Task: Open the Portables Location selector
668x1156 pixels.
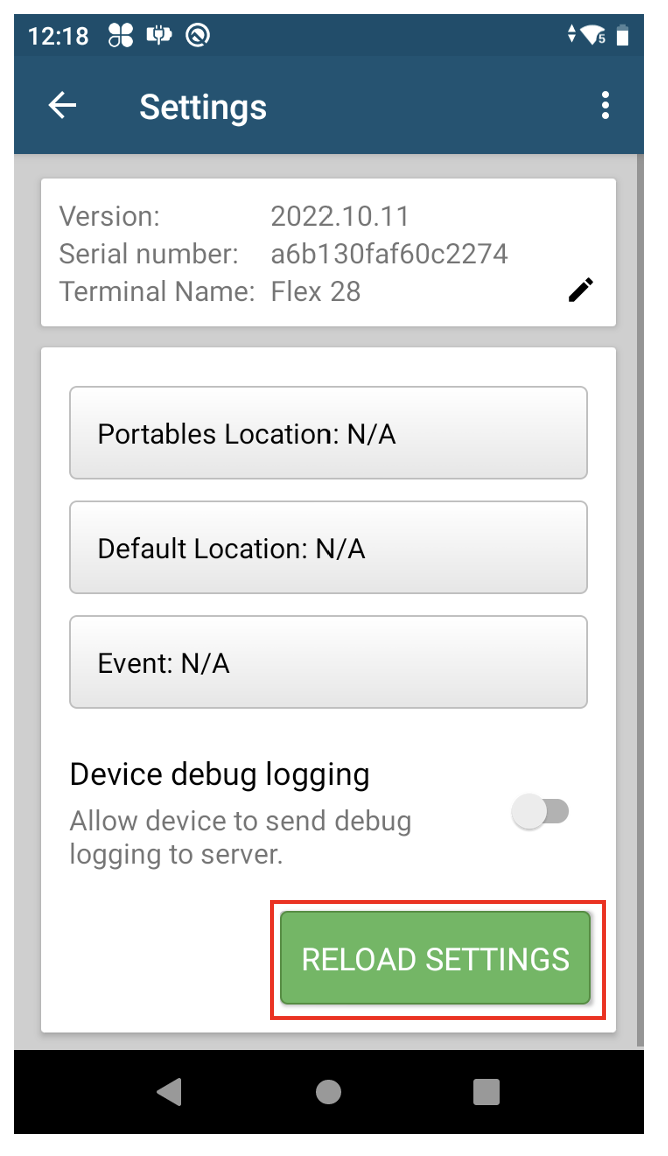Action: 328,433
